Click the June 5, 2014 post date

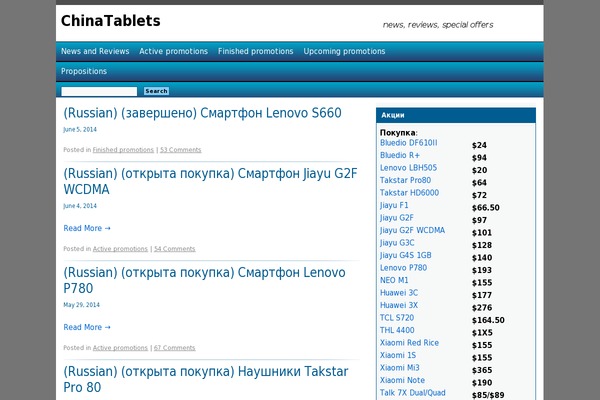pyautogui.click(x=80, y=129)
